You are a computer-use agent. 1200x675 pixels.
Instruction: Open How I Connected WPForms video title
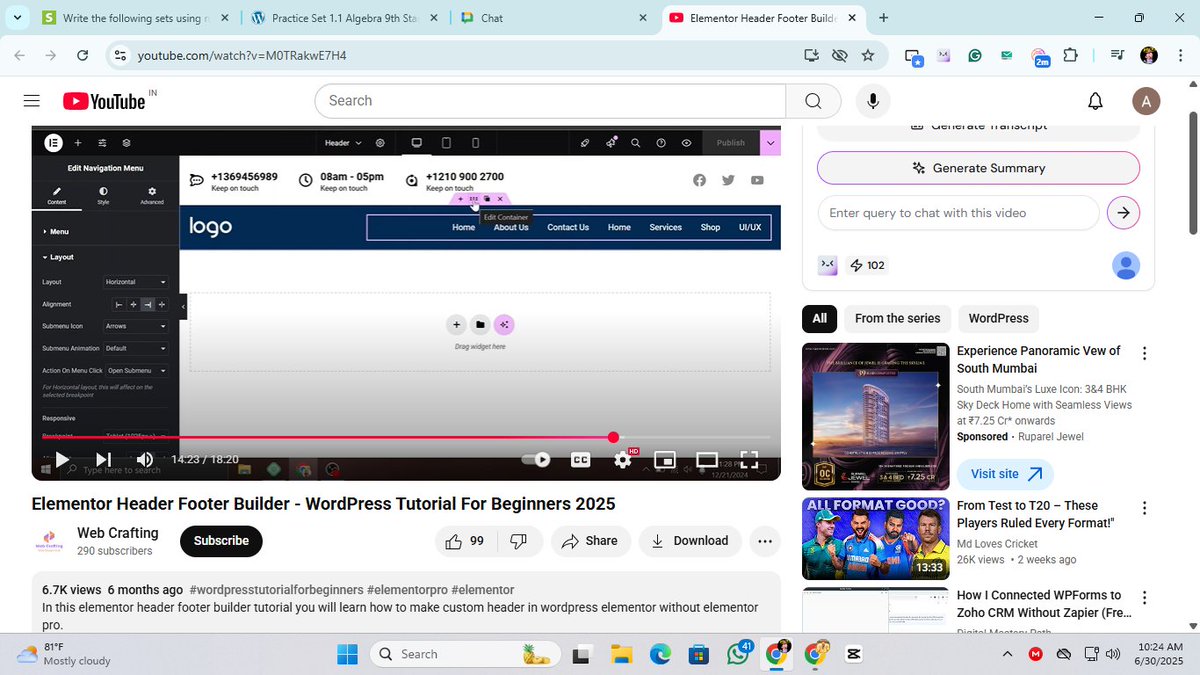coord(1044,604)
